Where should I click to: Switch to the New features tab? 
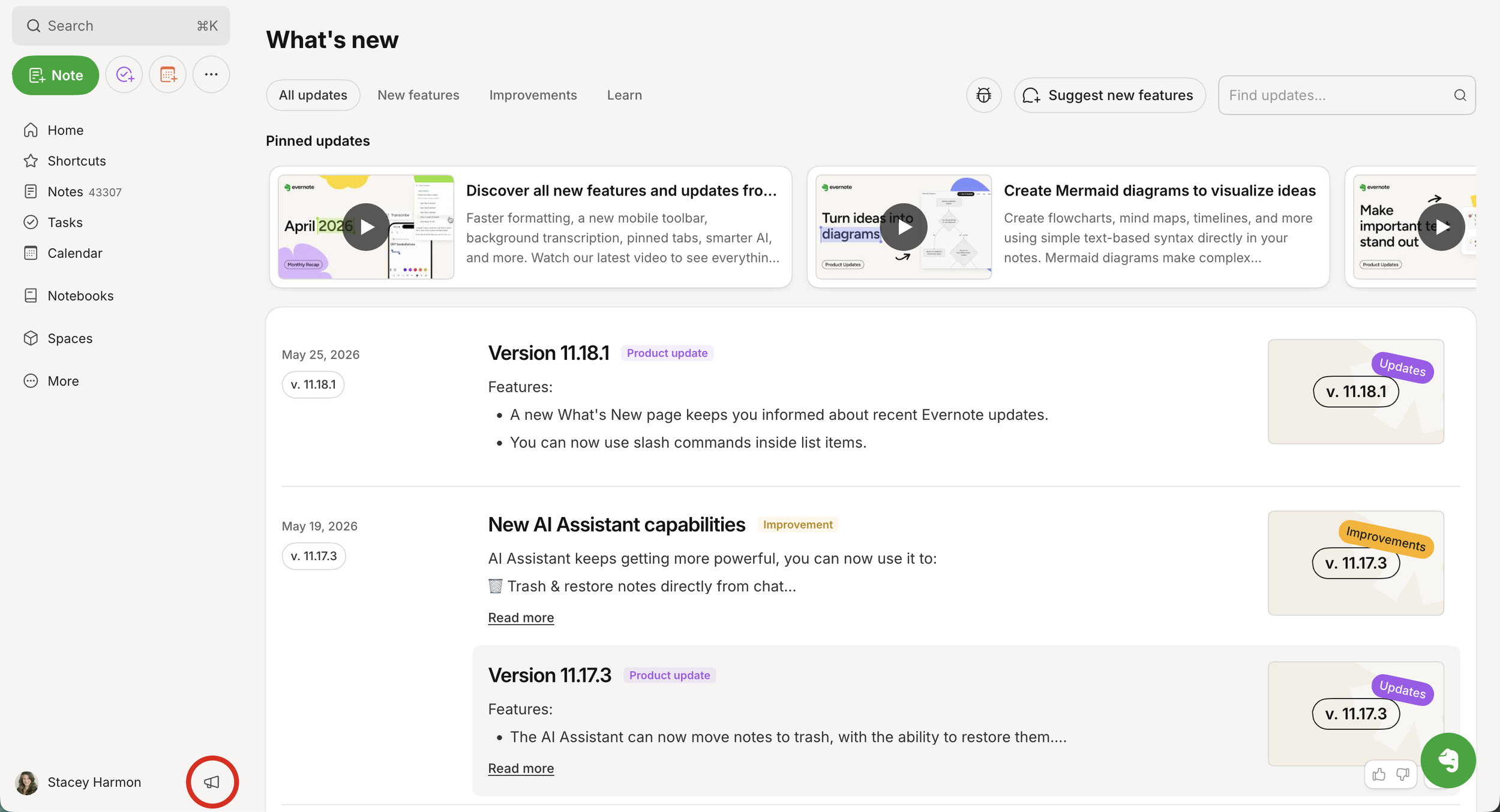click(418, 95)
